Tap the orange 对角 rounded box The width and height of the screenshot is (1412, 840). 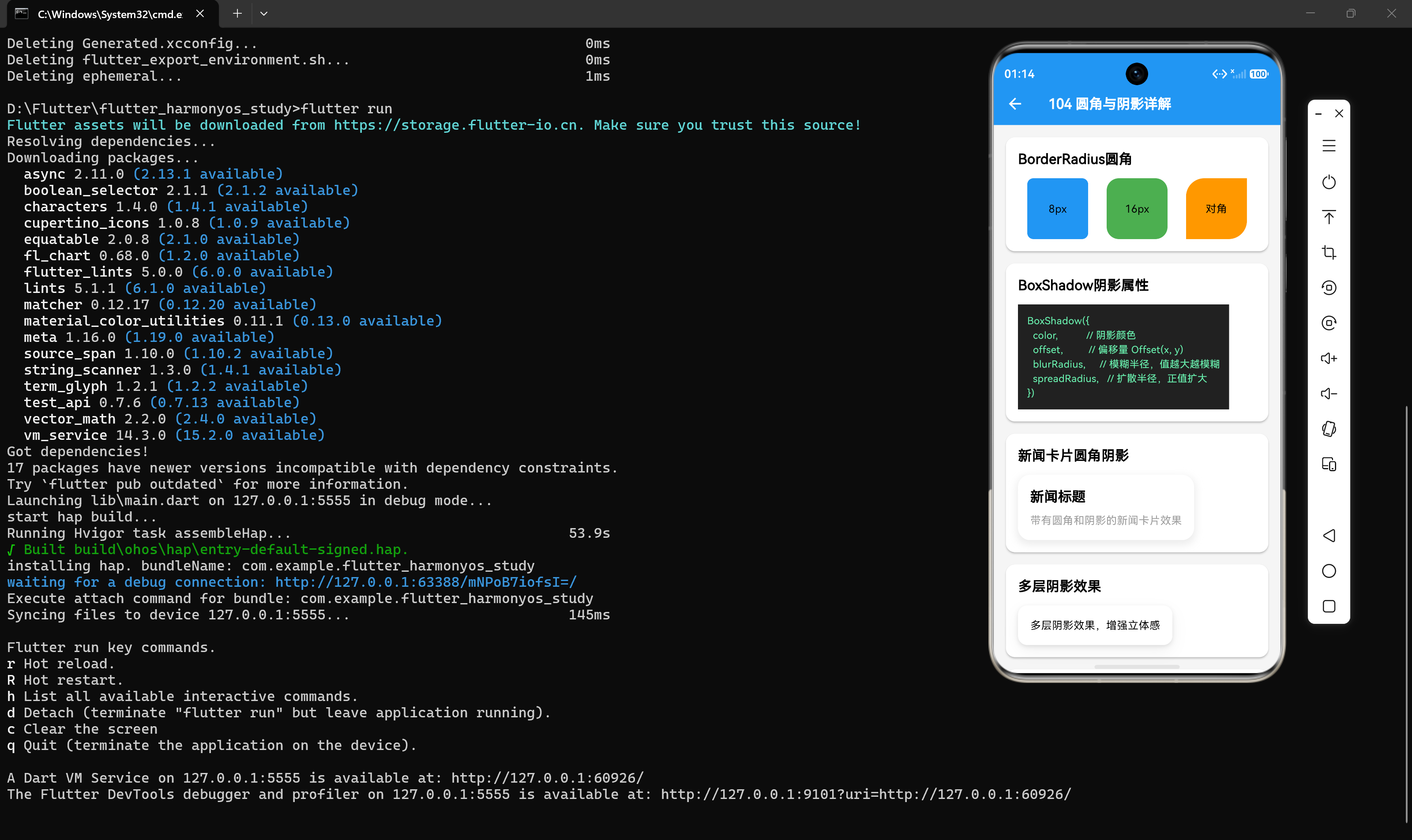click(1216, 208)
